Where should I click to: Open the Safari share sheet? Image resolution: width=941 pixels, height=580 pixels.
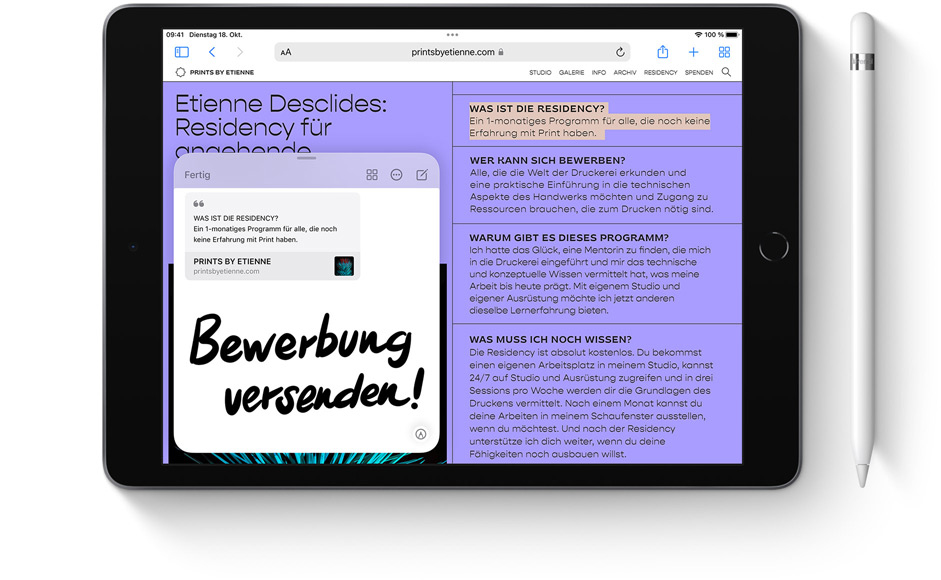click(x=662, y=52)
